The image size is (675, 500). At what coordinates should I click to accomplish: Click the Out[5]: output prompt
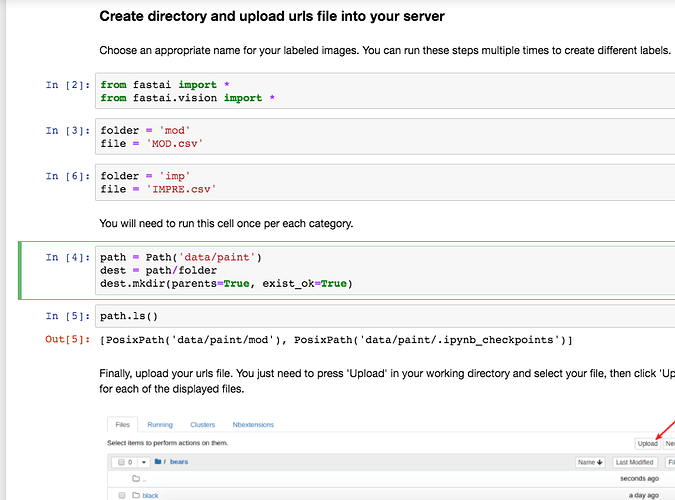pyautogui.click(x=68, y=339)
